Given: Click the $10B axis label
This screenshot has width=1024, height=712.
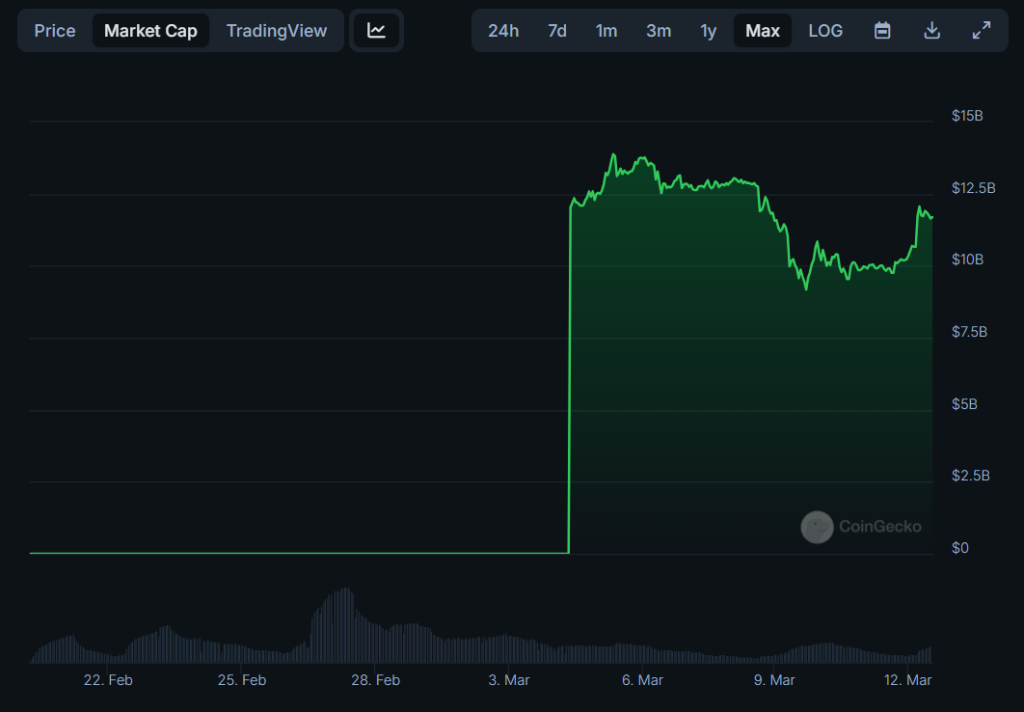Looking at the screenshot, I should pos(967,260).
